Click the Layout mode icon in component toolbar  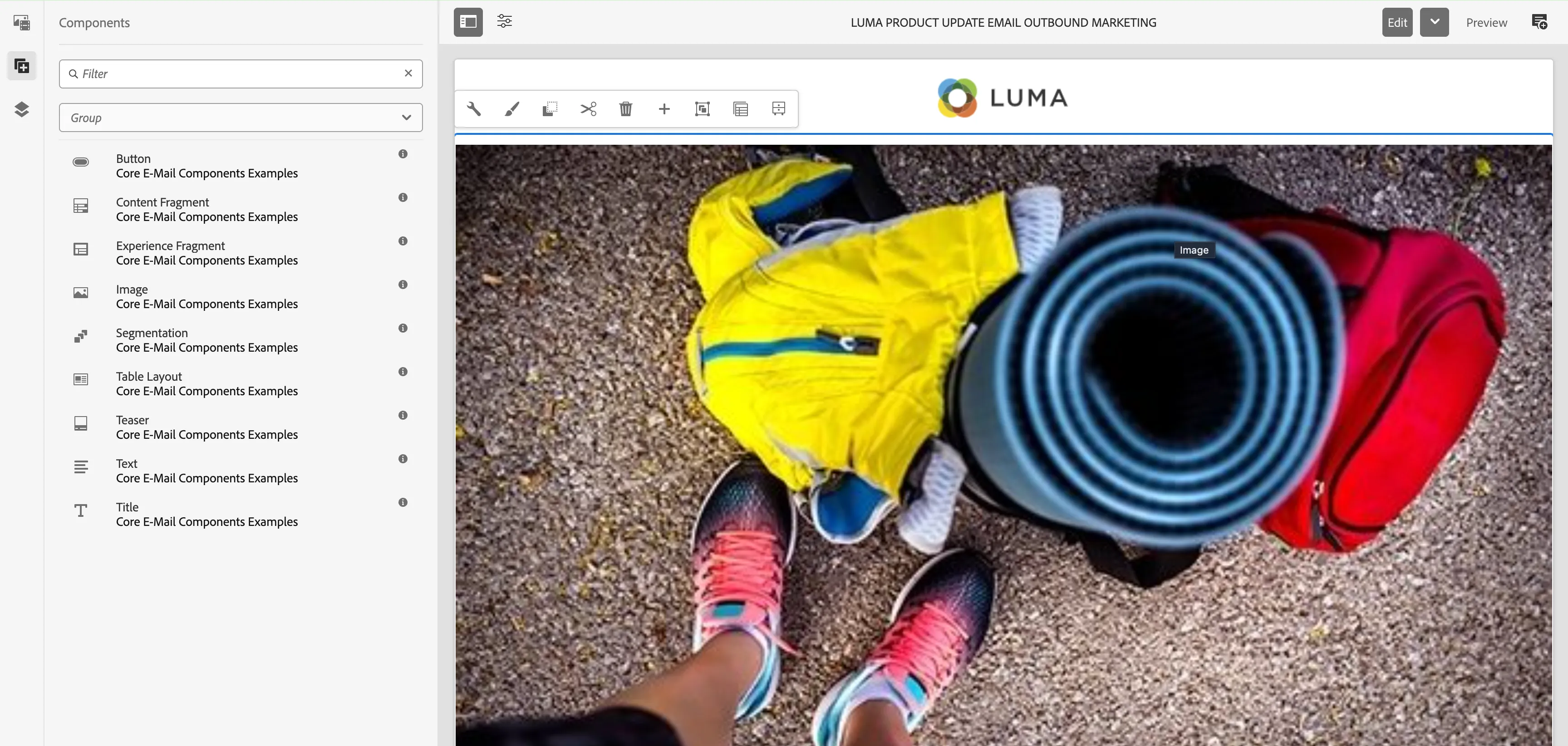pos(778,109)
